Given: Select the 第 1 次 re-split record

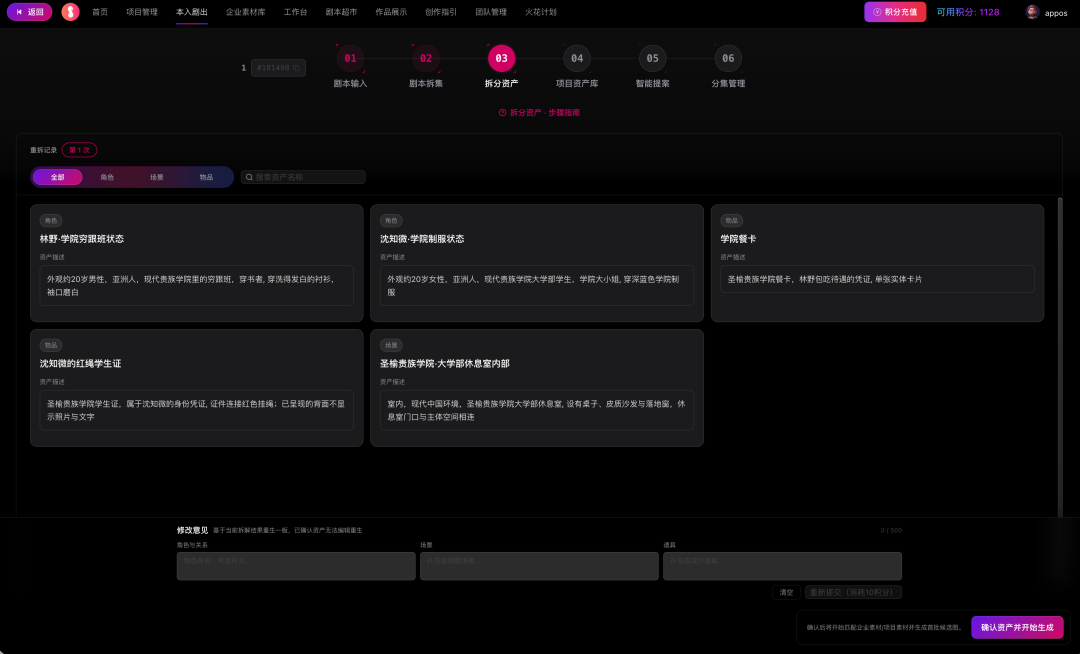Looking at the screenshot, I should click(x=79, y=150).
